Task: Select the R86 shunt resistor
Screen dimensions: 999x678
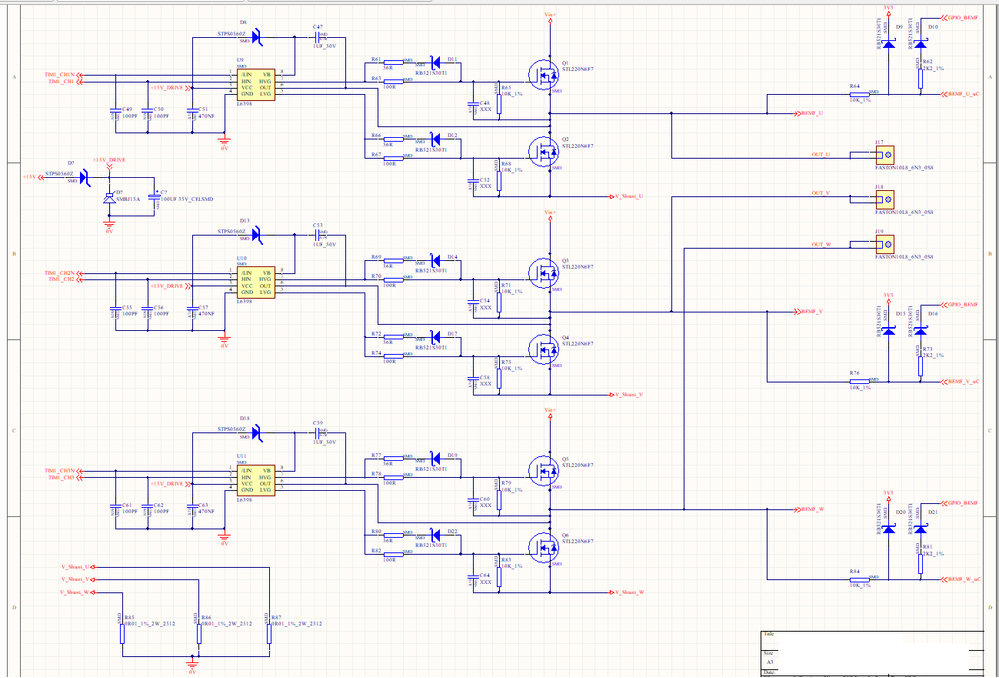Action: (199, 633)
